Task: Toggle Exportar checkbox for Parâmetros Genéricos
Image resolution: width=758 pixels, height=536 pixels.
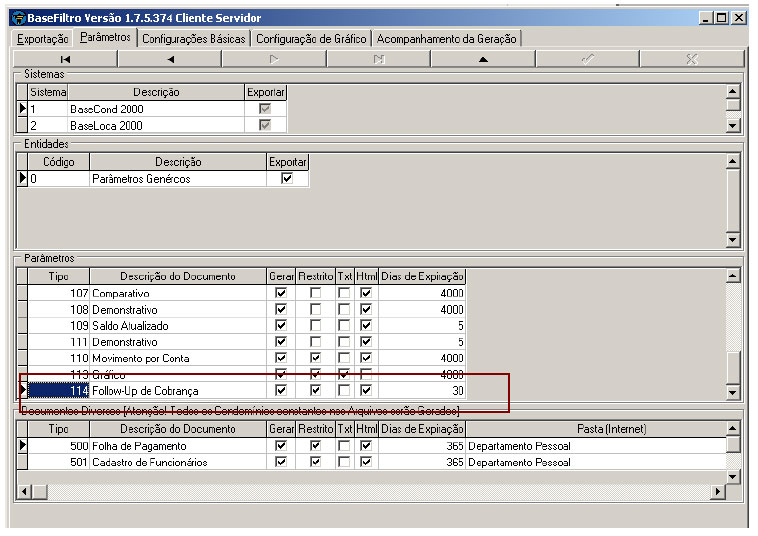Action: tap(288, 179)
